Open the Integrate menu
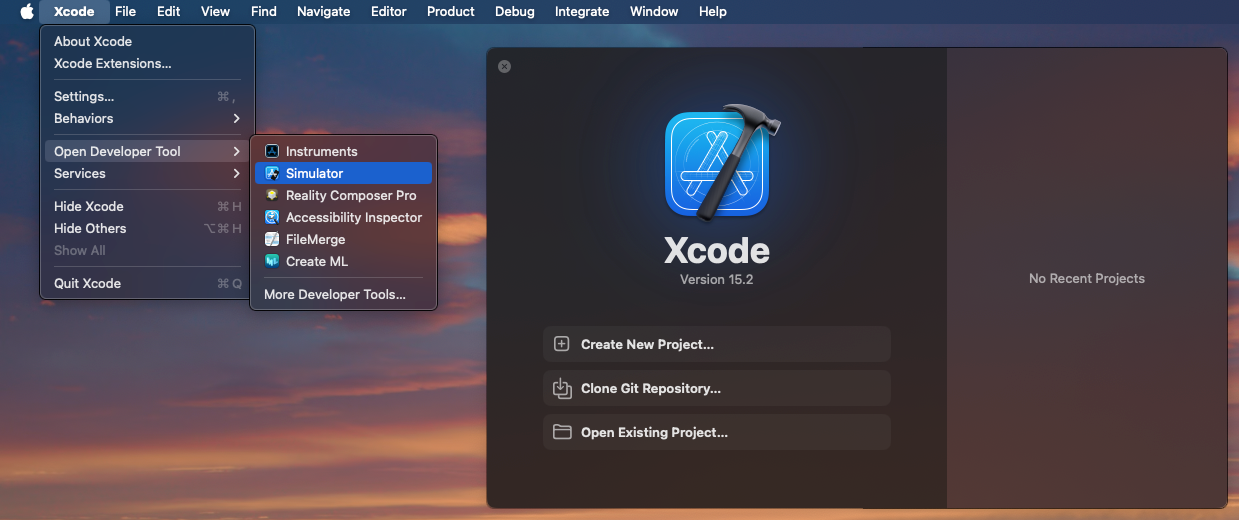Viewport: 1239px width, 520px height. (582, 12)
